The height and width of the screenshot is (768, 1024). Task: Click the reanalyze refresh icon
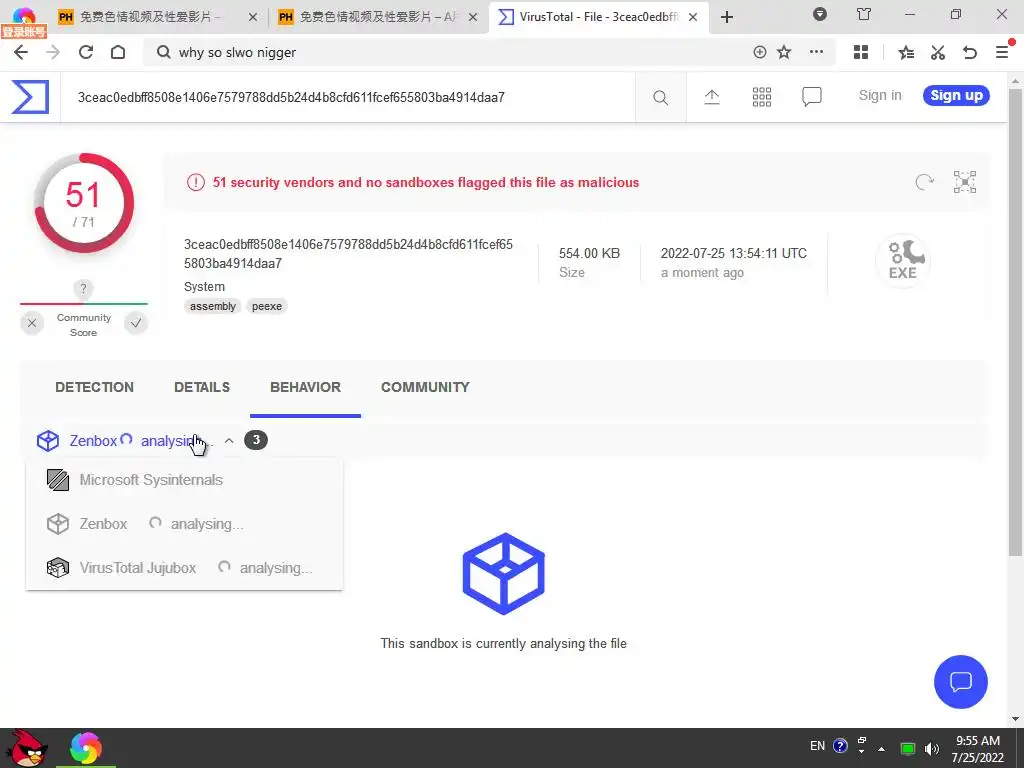924,182
